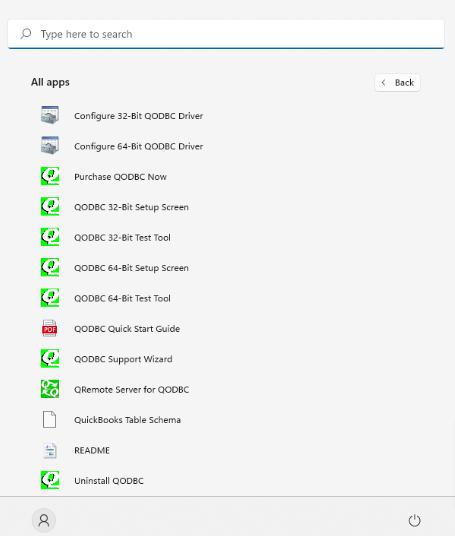Click the QODBC 64-Bit Setup Screen icon

pos(50,267)
